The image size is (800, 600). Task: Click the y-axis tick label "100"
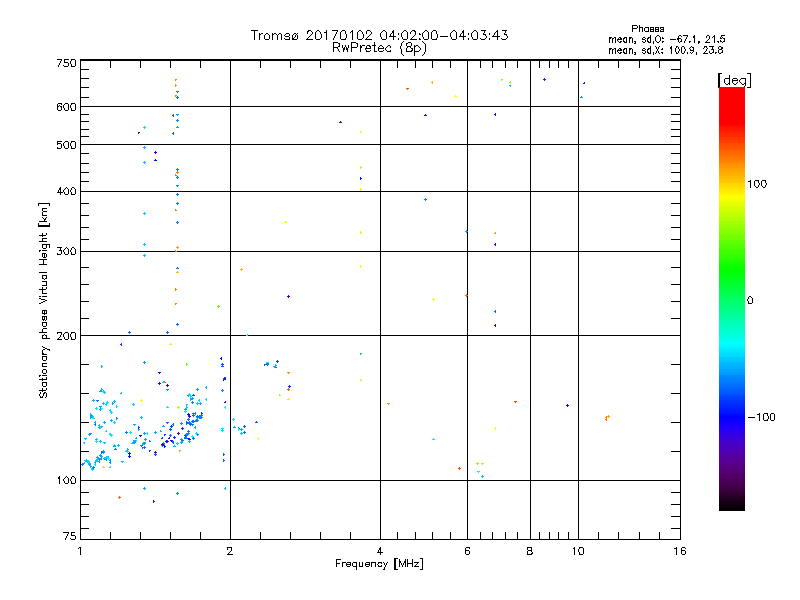point(66,480)
